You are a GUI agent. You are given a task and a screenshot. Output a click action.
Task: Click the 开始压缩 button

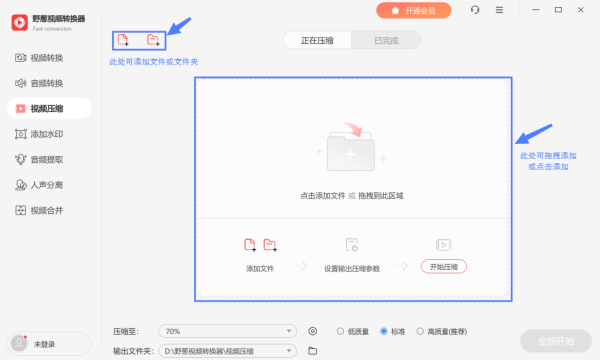(443, 267)
